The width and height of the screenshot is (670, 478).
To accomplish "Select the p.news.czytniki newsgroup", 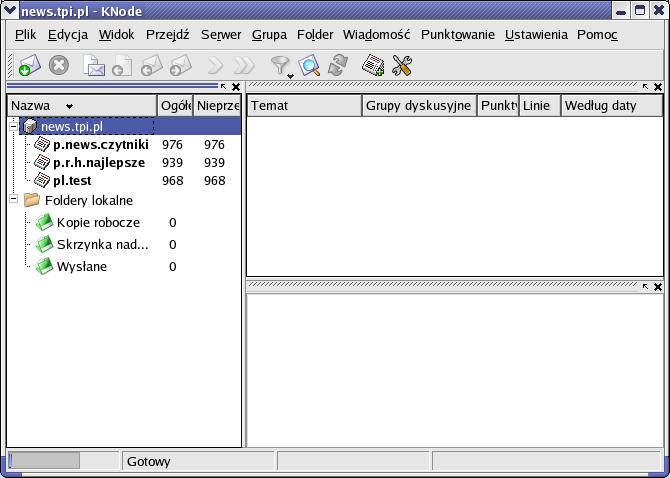I will pos(100,145).
